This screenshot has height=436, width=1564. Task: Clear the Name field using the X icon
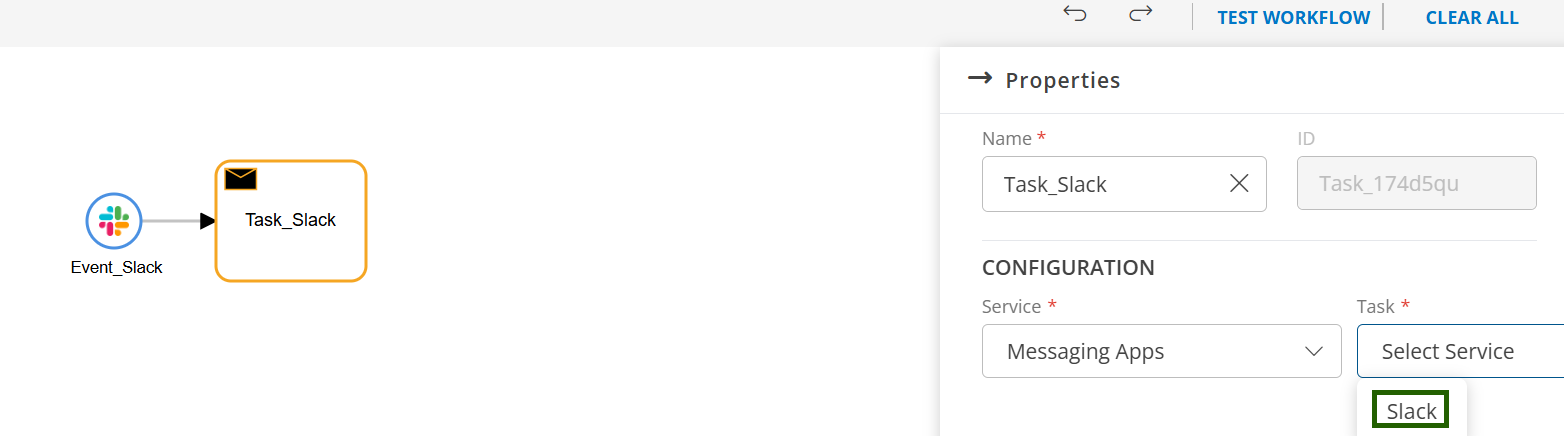click(x=1239, y=183)
